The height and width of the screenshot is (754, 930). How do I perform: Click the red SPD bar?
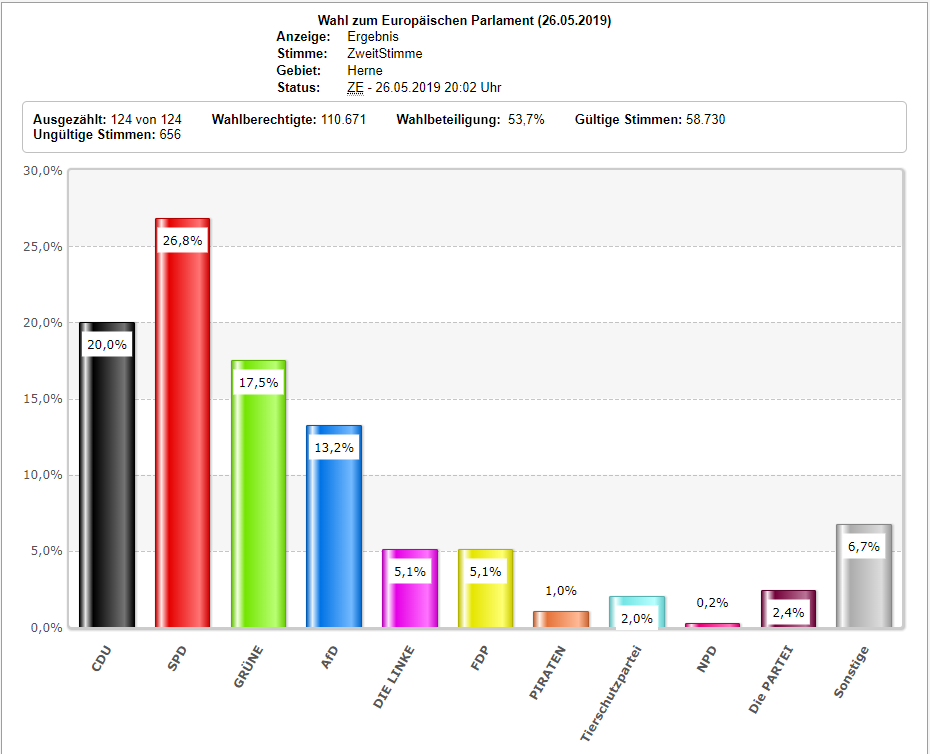[183, 423]
